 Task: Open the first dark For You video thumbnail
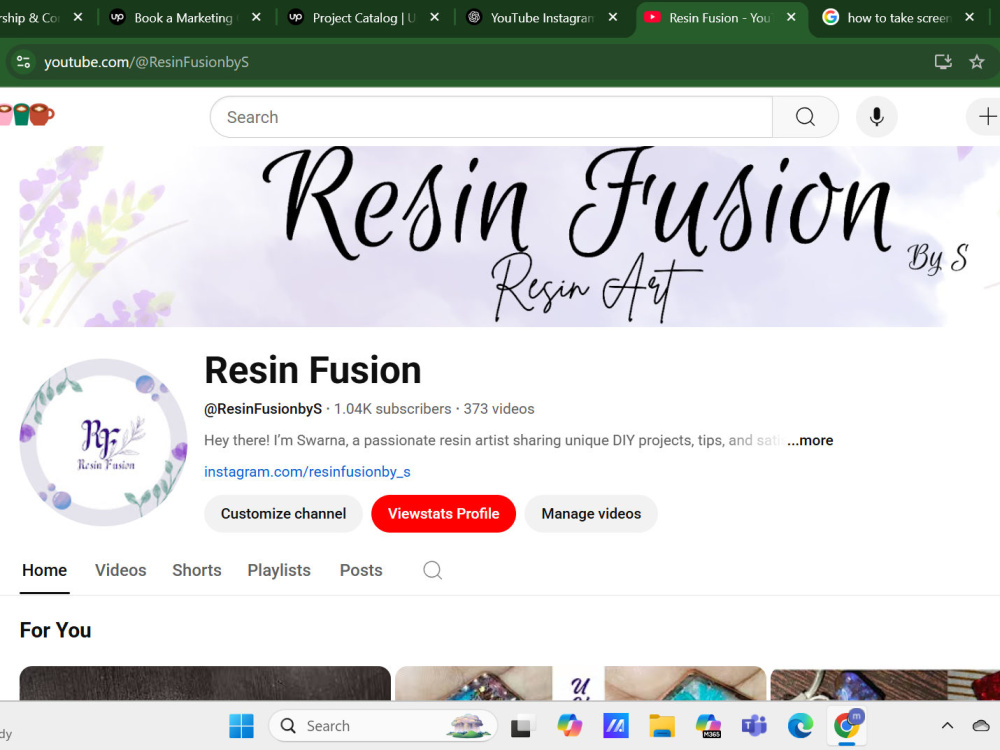click(x=205, y=683)
